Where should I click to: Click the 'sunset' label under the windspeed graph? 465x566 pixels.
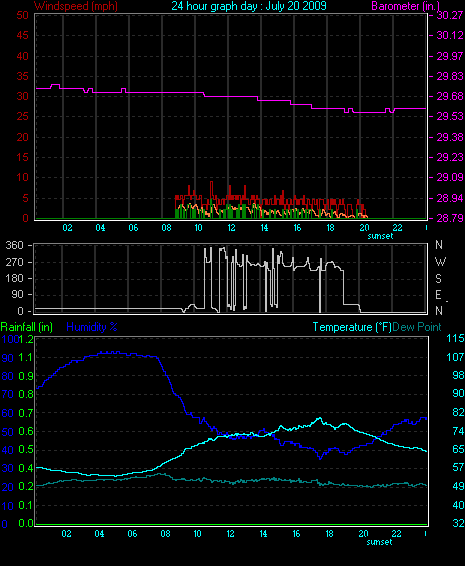380,236
